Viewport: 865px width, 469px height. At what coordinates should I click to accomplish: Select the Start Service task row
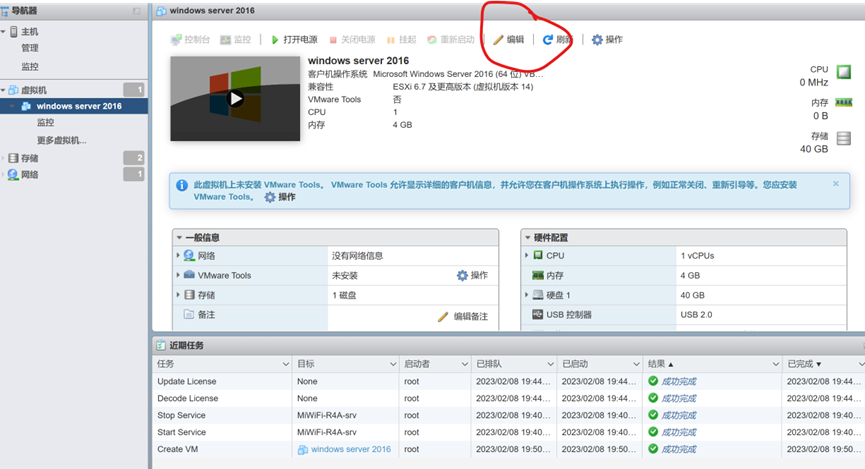tap(509, 432)
